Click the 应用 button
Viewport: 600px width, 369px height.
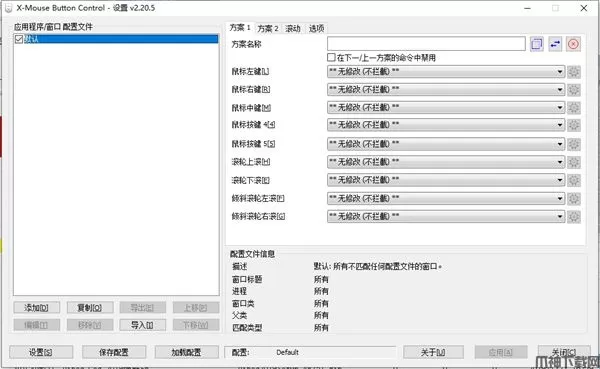coord(501,352)
